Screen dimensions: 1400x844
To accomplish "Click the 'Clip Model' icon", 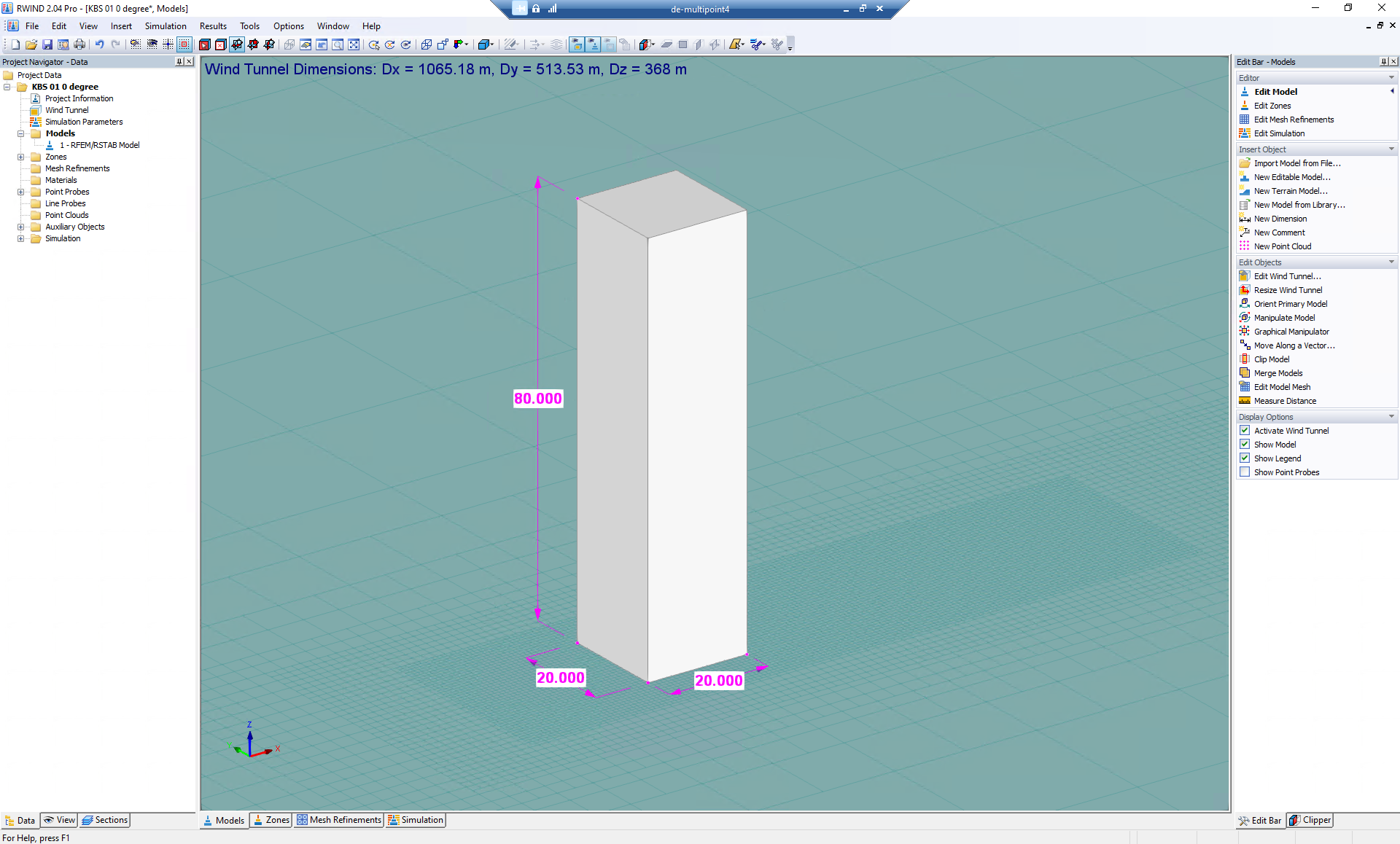I will coord(1245,359).
